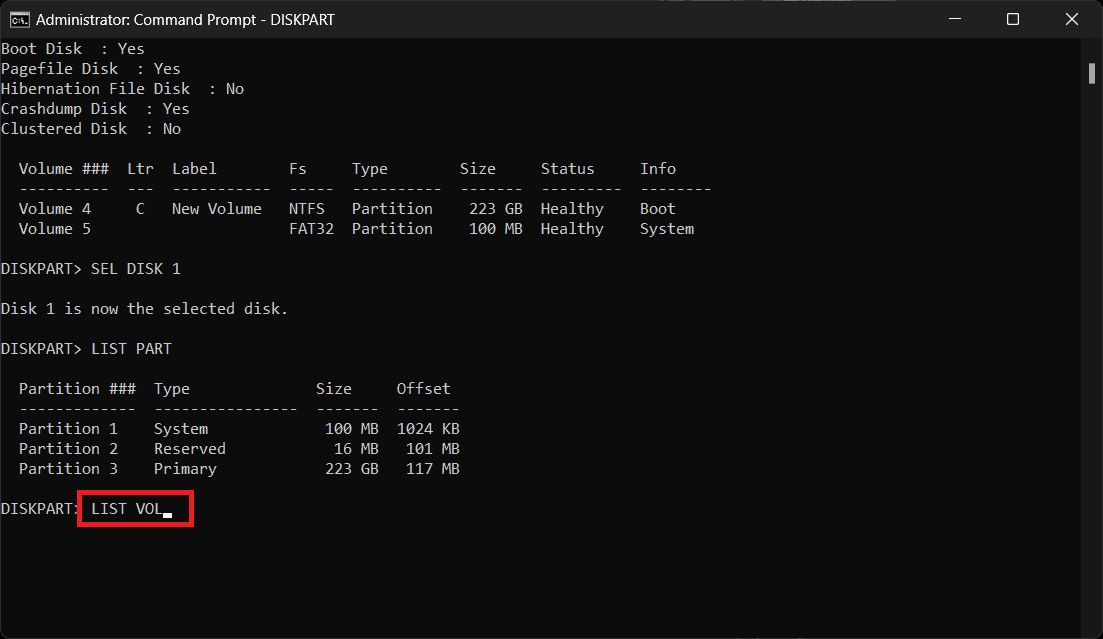Click the 'Clustered Disk : No' line
The height and width of the screenshot is (639, 1103).
pos(91,129)
